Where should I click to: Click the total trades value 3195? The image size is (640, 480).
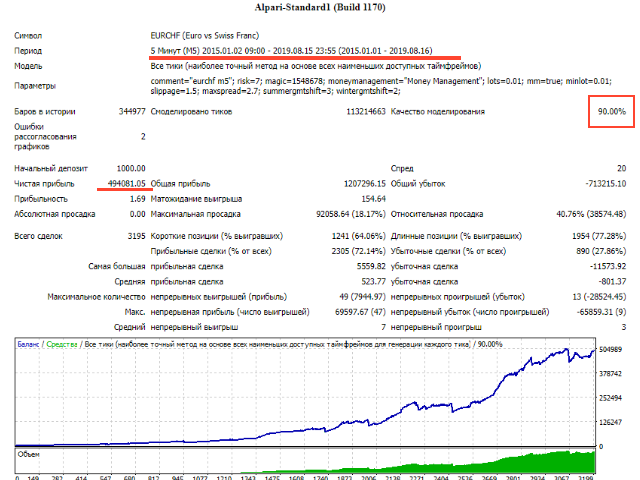click(x=136, y=236)
